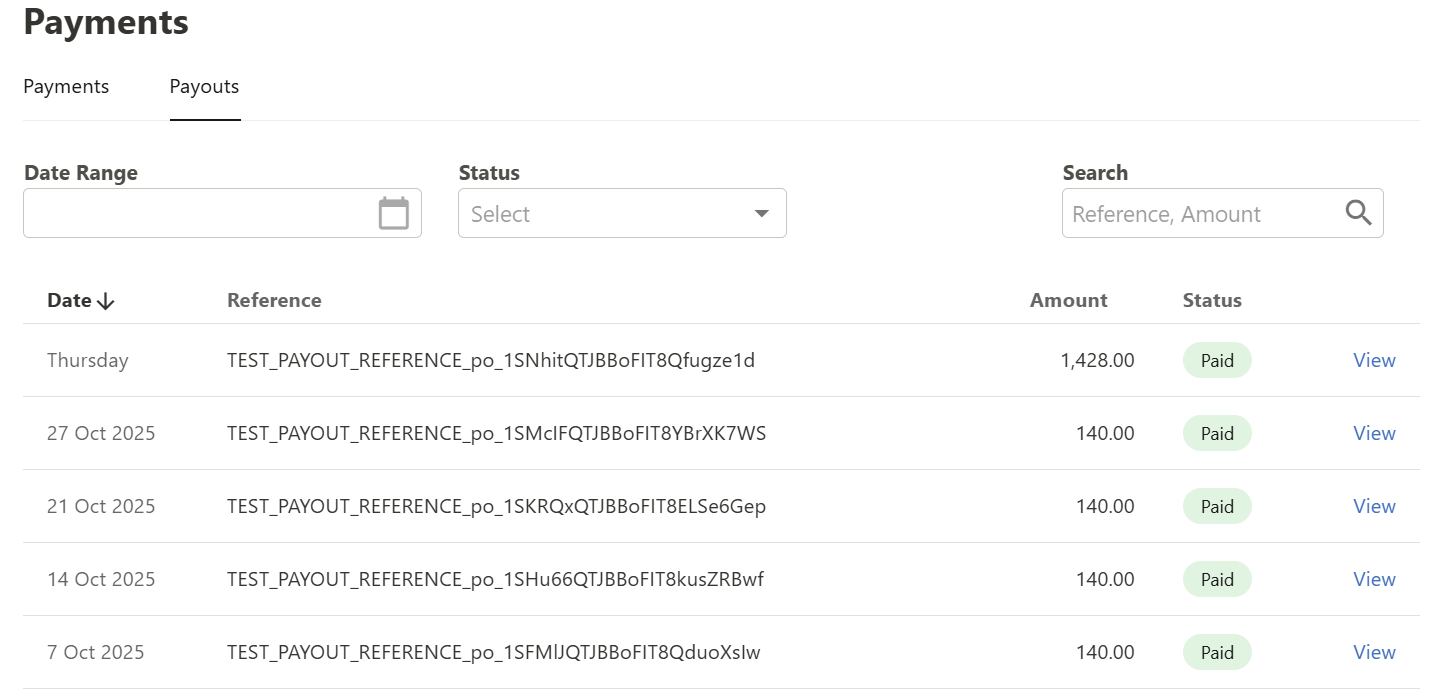Click View for 14 Oct 2025 payout
The height and width of the screenshot is (691, 1435).
1374,580
